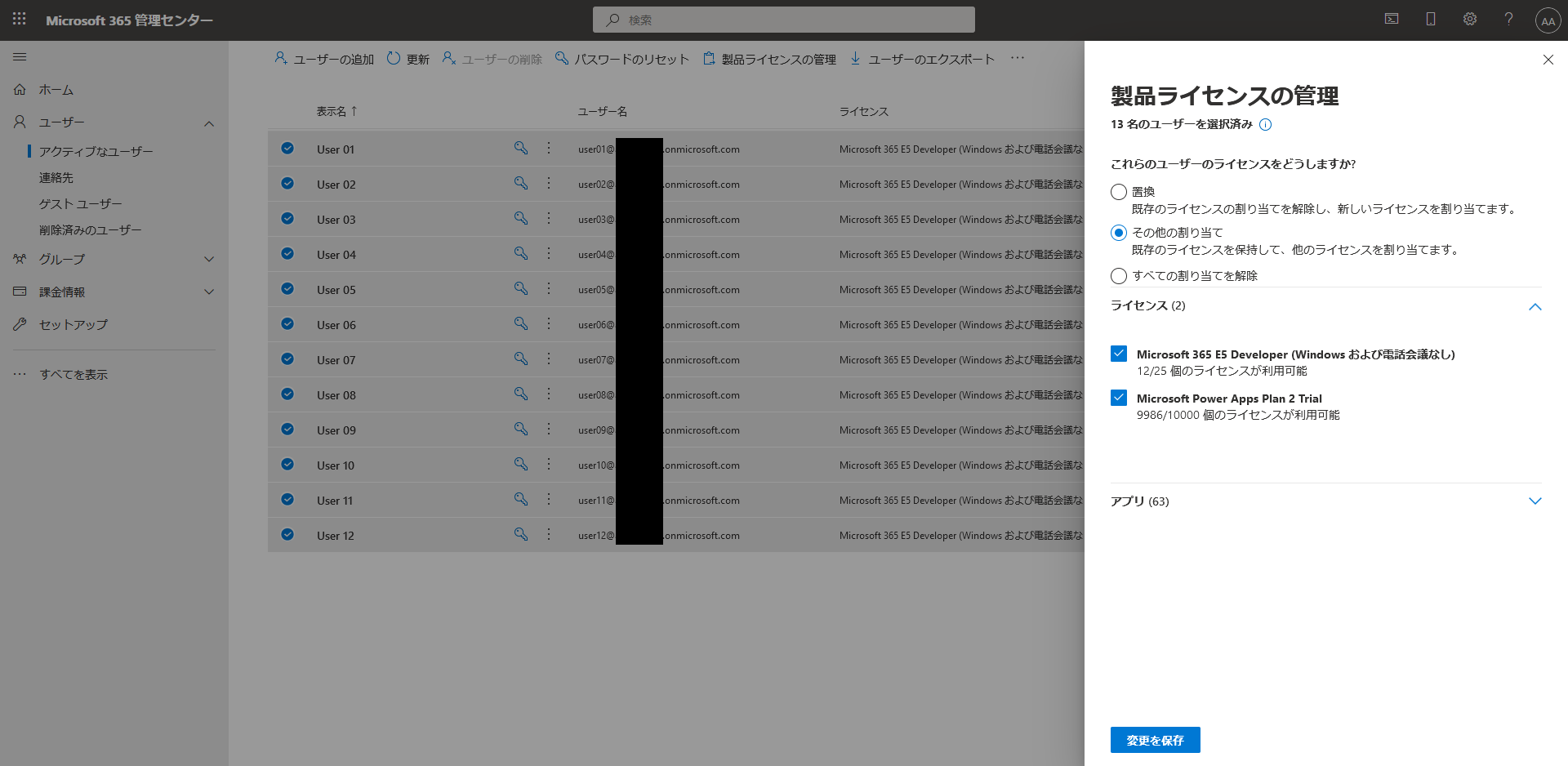Open the User 03 display name link
The width and height of the screenshot is (1568, 766).
click(336, 220)
